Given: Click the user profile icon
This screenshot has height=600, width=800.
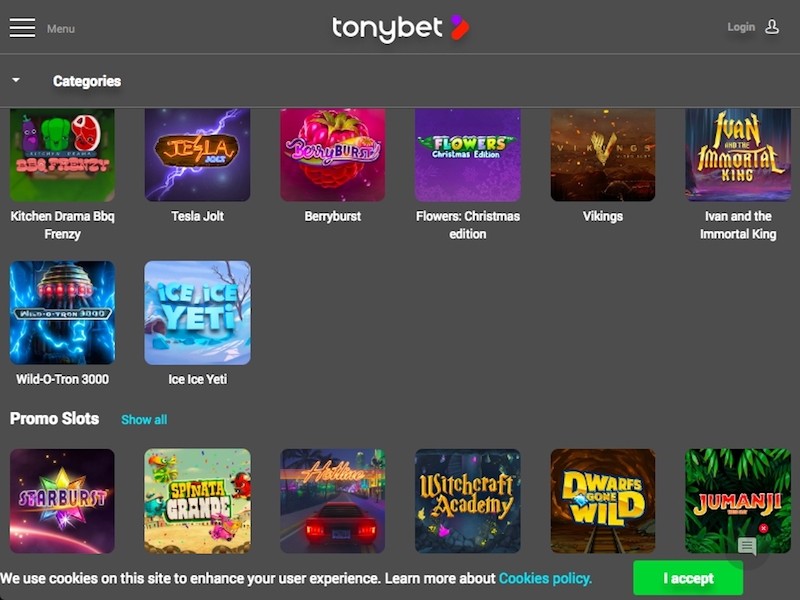Looking at the screenshot, I should (x=772, y=27).
